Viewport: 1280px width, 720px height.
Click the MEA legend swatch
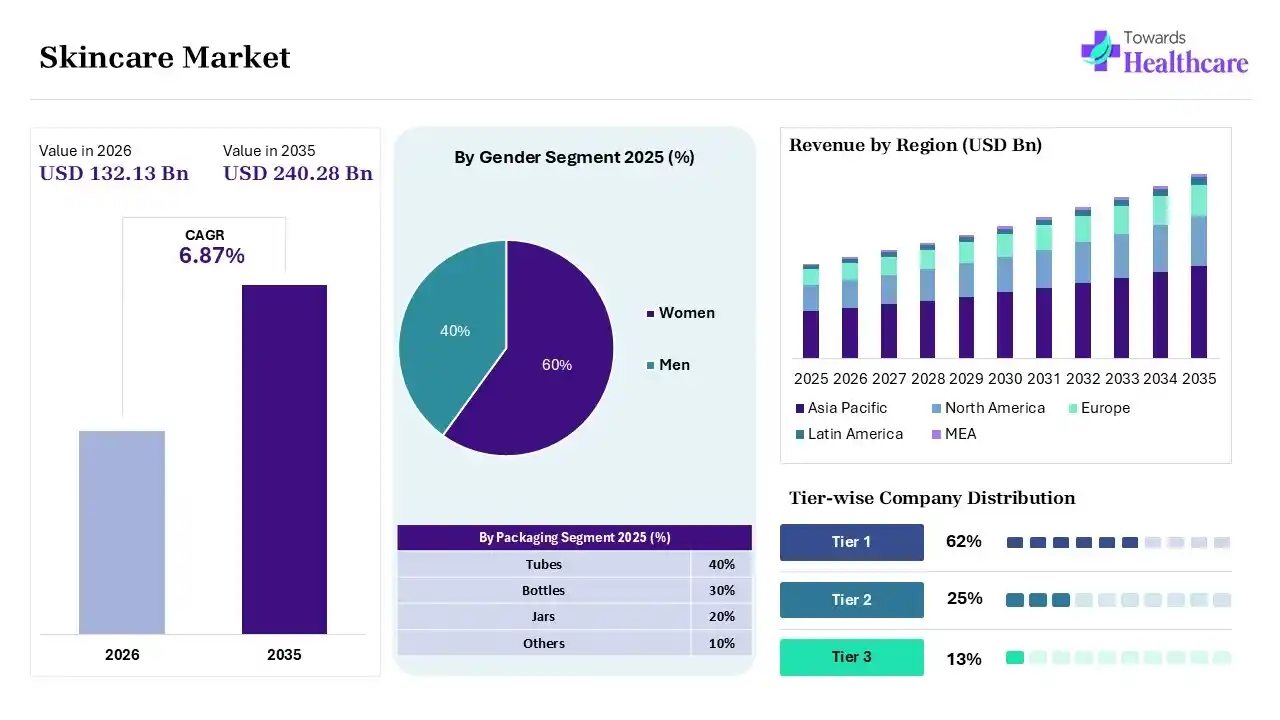click(936, 435)
